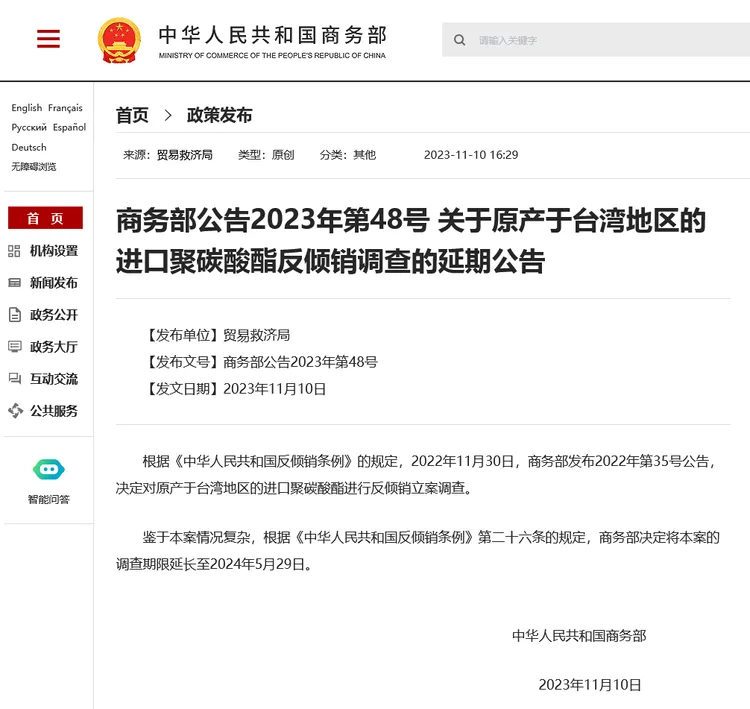Open 无障碍浏览 accessibility mode

(x=33, y=166)
